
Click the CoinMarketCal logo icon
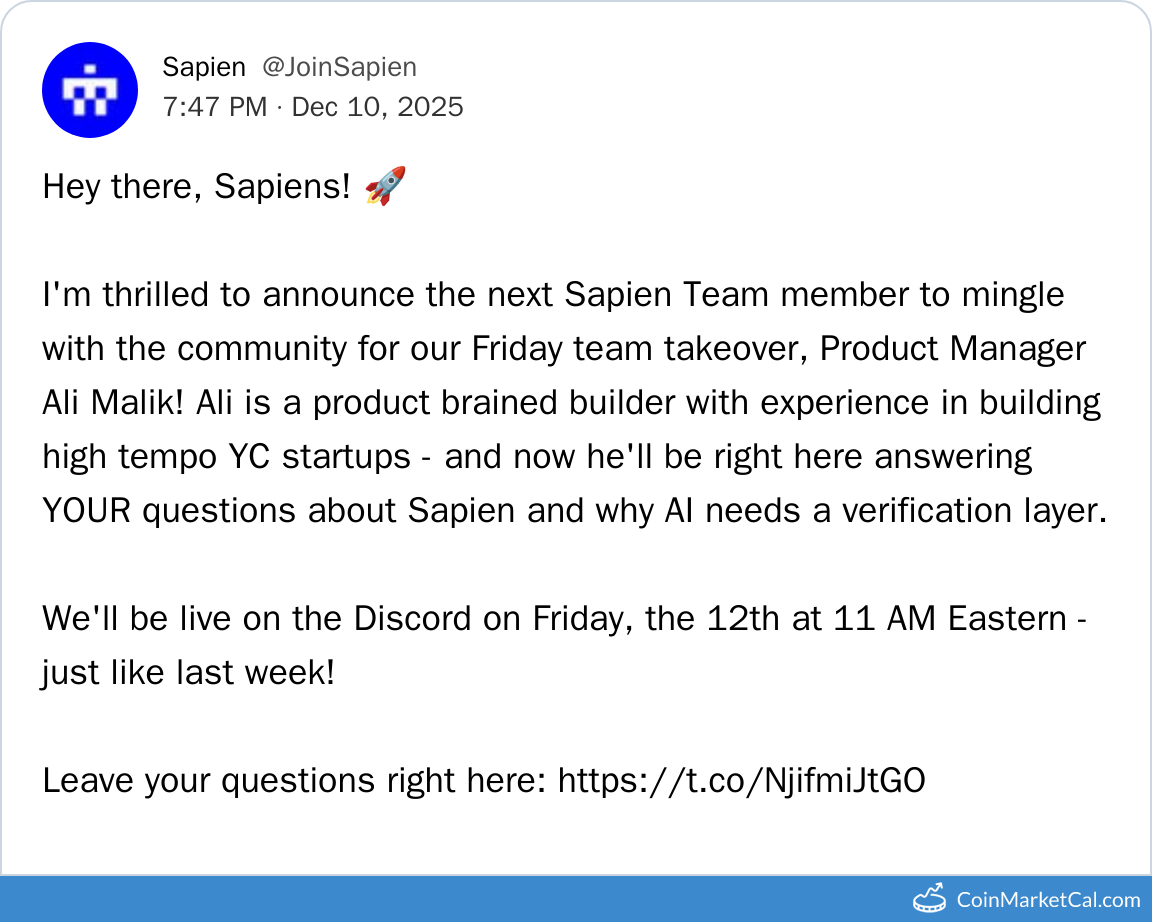(929, 899)
